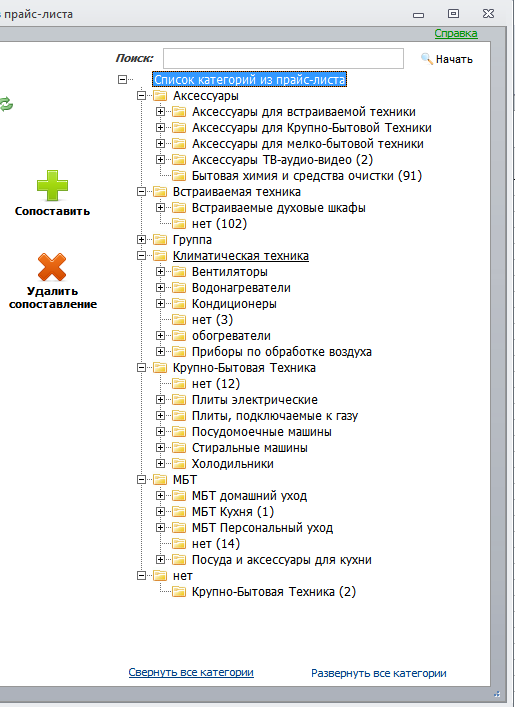Click inside the Поиск search field

click(x=283, y=59)
